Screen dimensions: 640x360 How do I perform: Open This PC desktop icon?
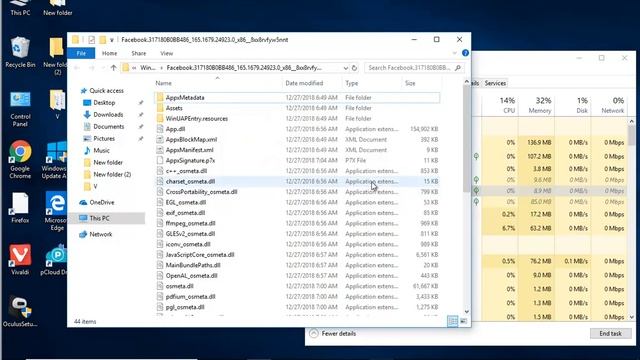click(20, 8)
